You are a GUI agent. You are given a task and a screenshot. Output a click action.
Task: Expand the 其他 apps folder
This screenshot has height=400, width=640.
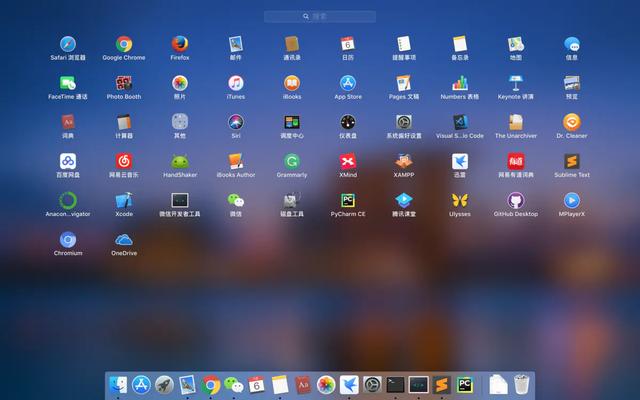180,123
